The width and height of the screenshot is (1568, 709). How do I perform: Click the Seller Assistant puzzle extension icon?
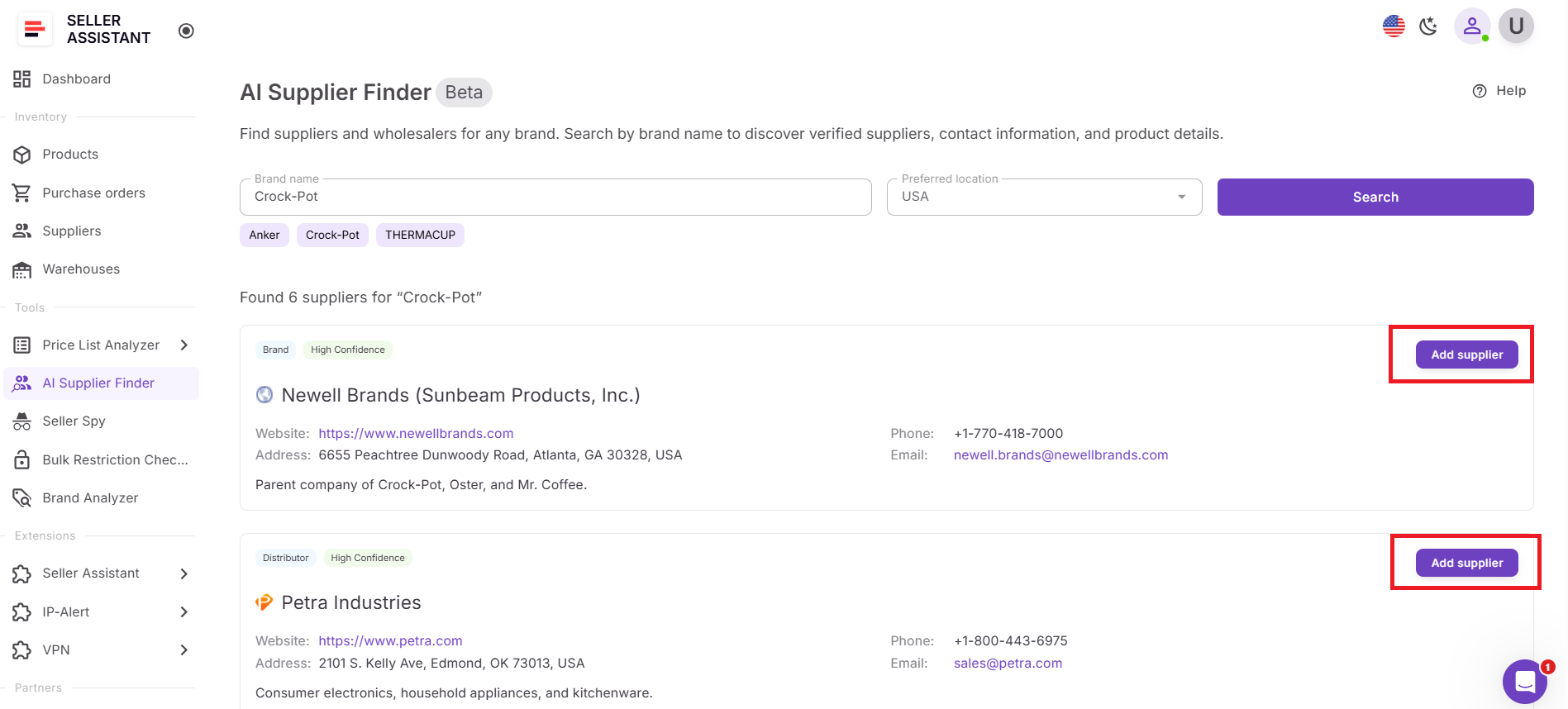click(22, 573)
